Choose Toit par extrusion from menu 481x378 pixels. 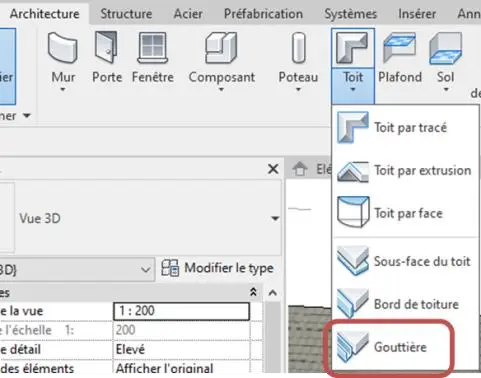point(405,171)
